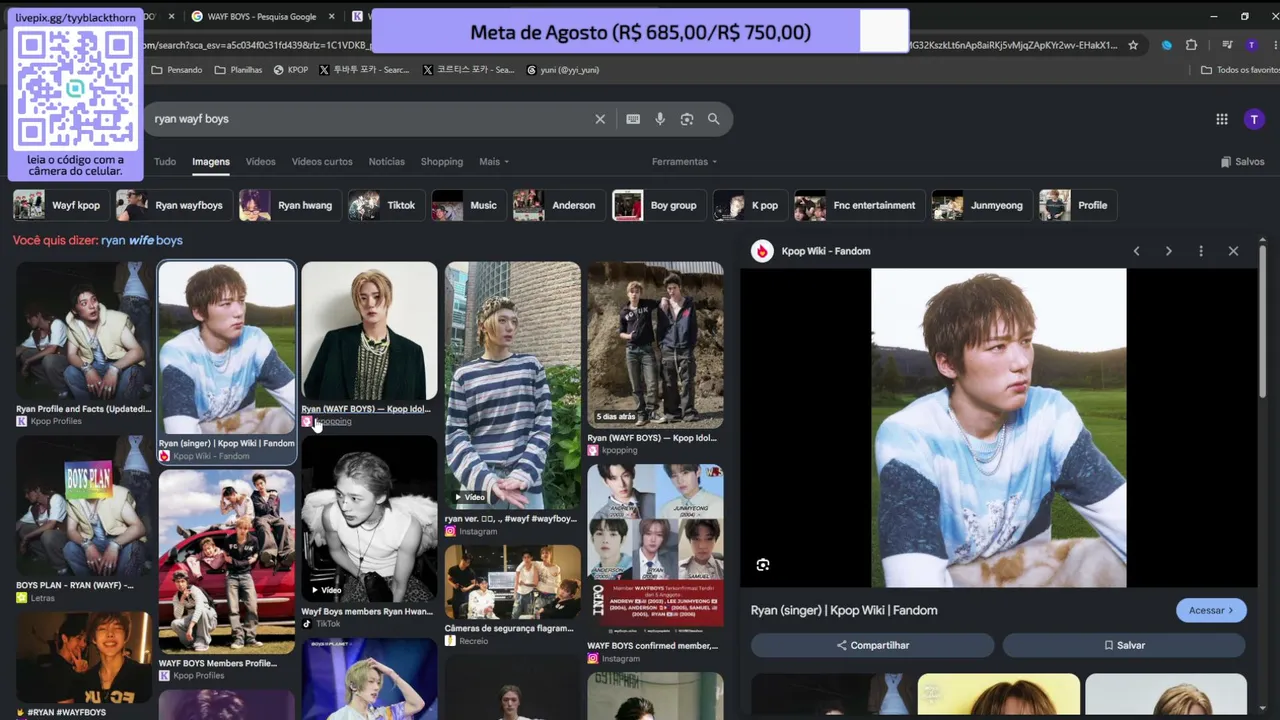Open the on-screen keyboard input tool

pos(633,119)
